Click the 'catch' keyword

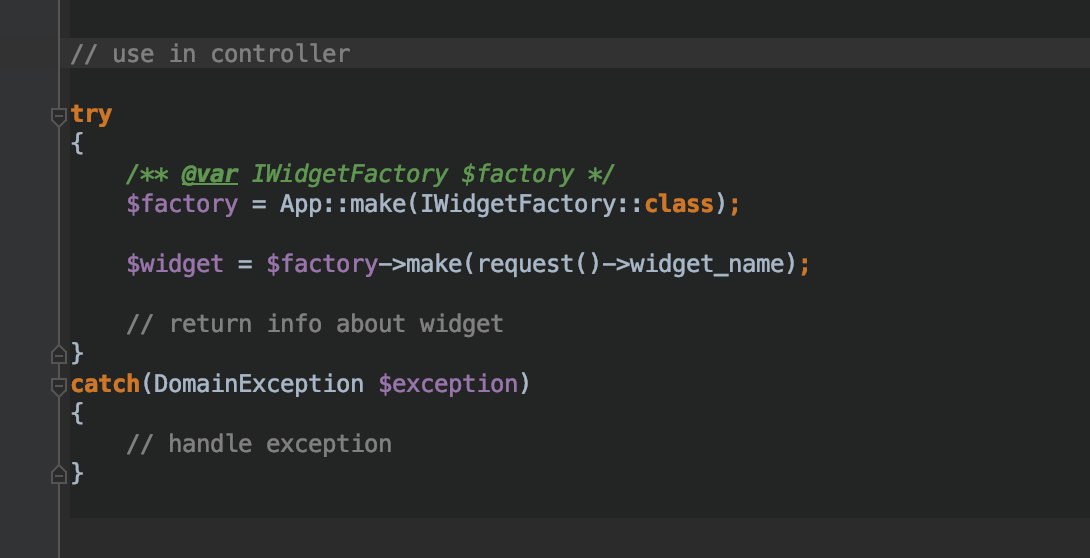106,384
